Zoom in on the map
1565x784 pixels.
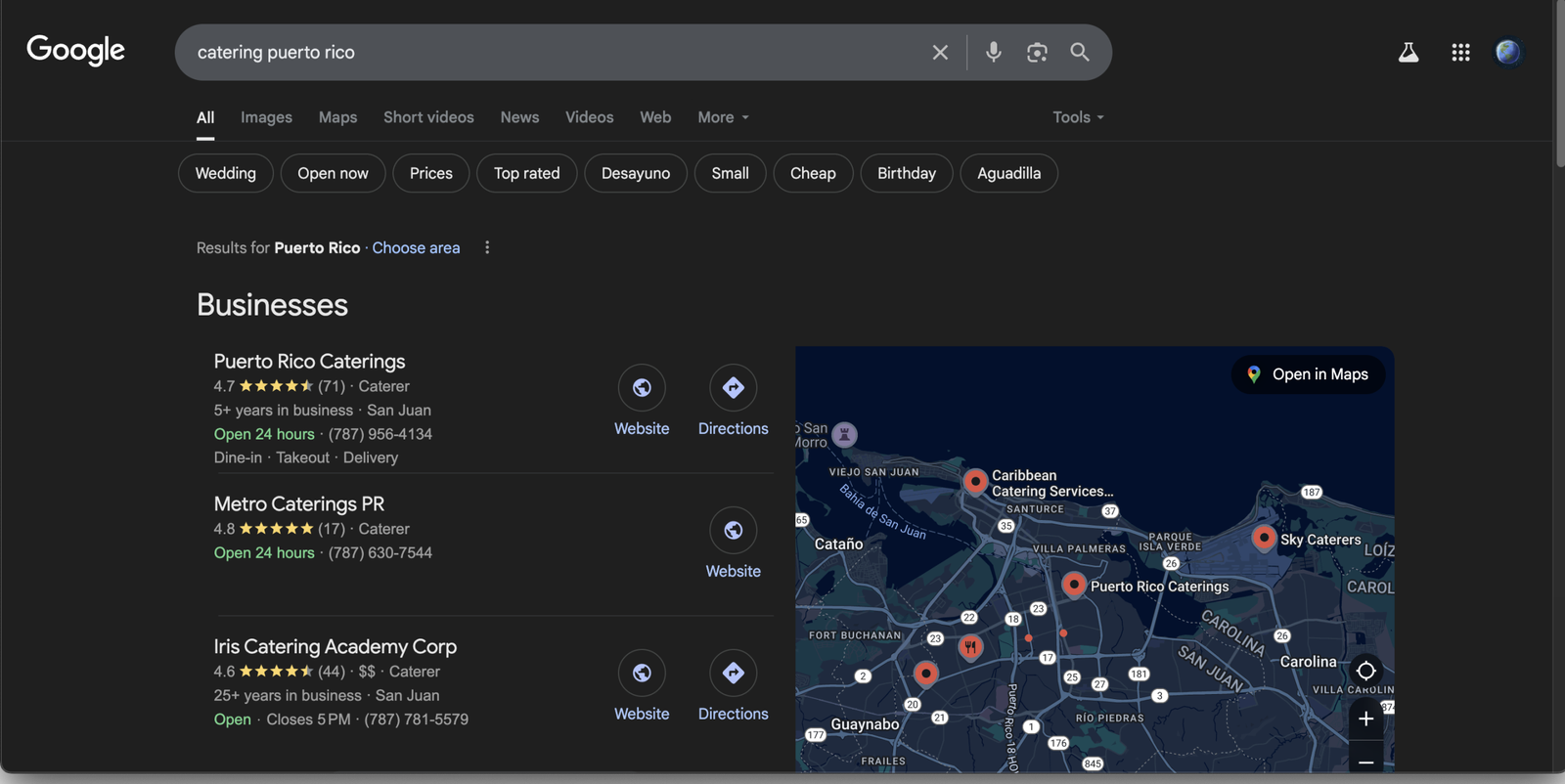tap(1365, 719)
